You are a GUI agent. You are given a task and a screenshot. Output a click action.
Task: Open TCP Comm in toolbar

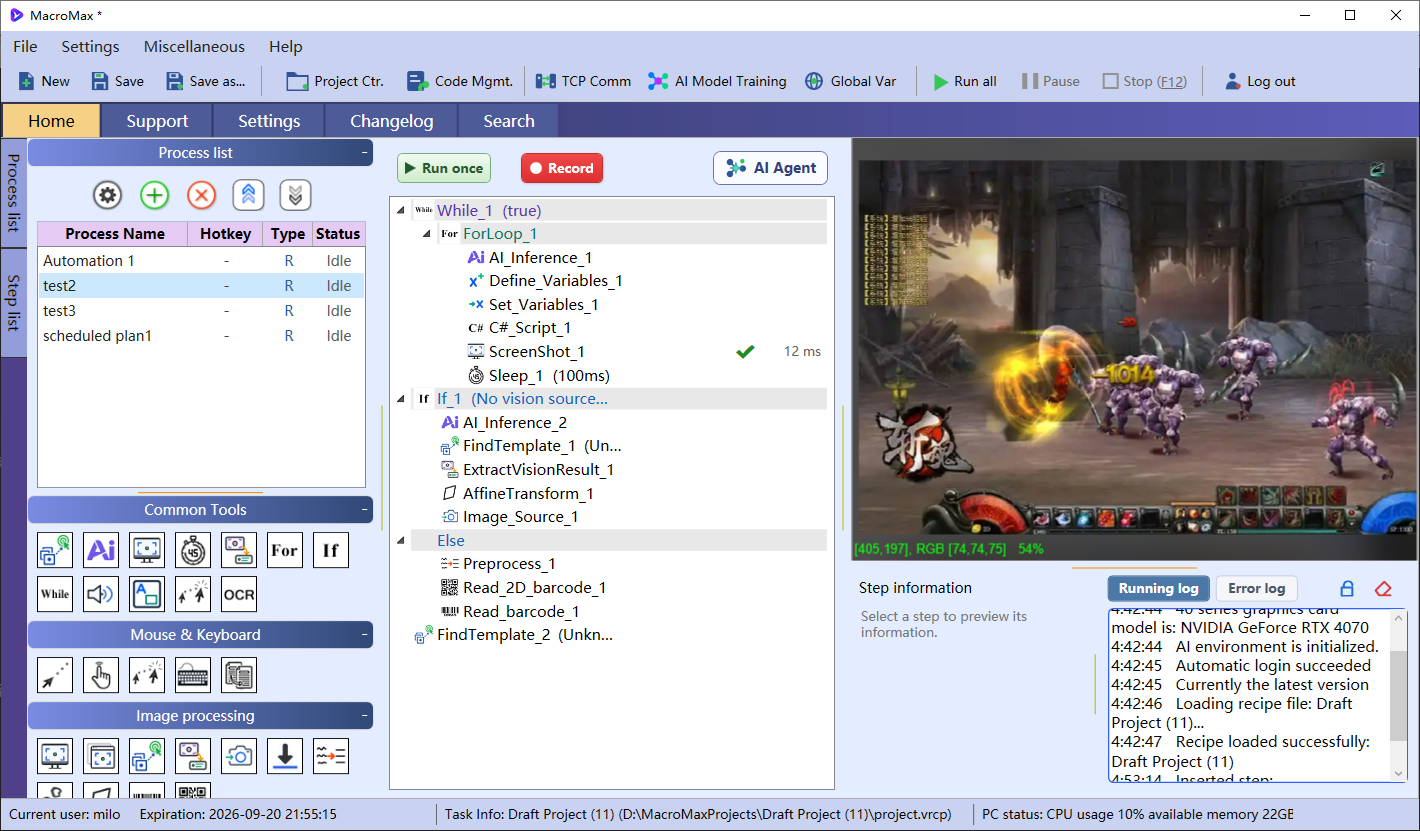pos(584,81)
